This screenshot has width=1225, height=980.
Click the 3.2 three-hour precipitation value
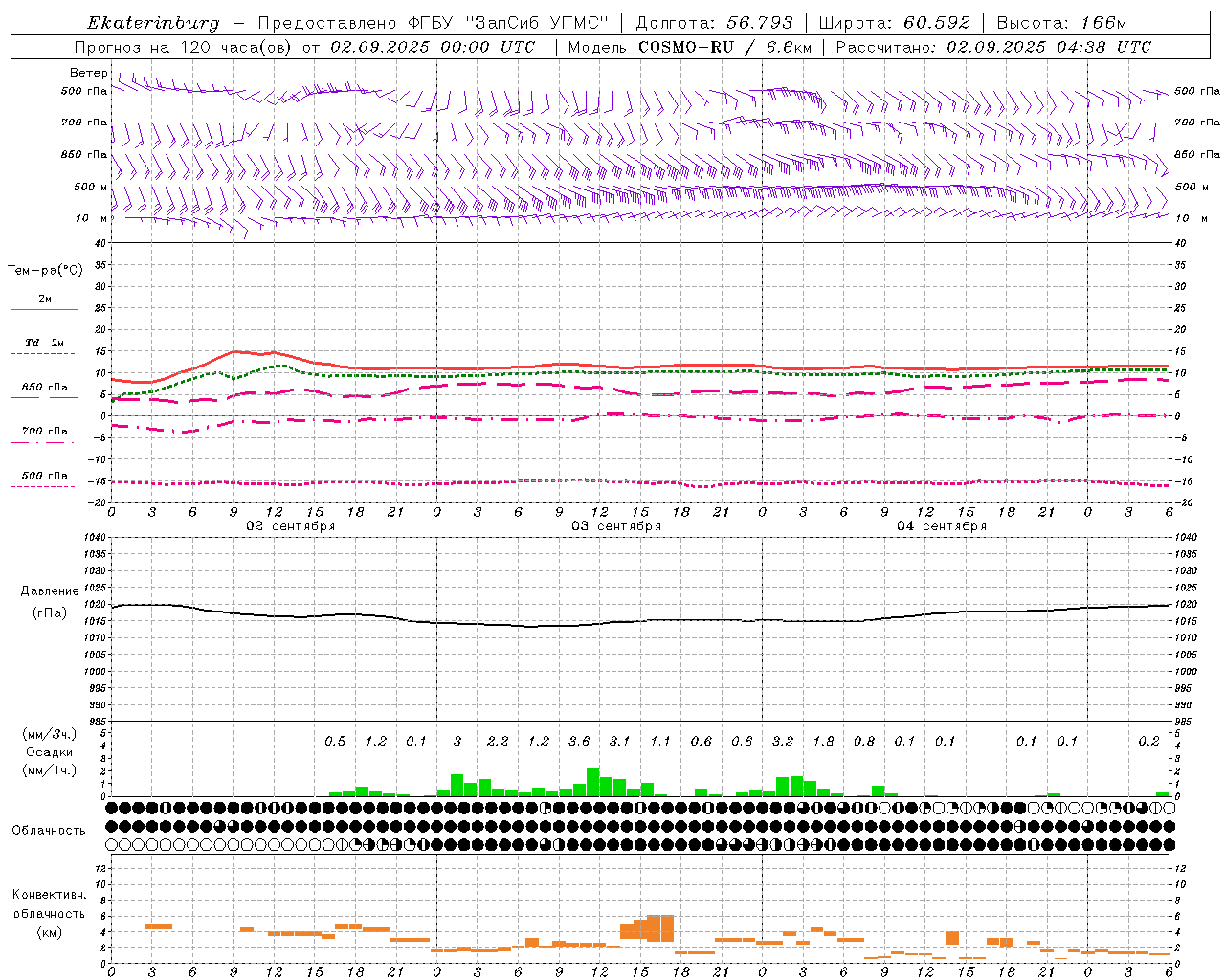(x=783, y=741)
